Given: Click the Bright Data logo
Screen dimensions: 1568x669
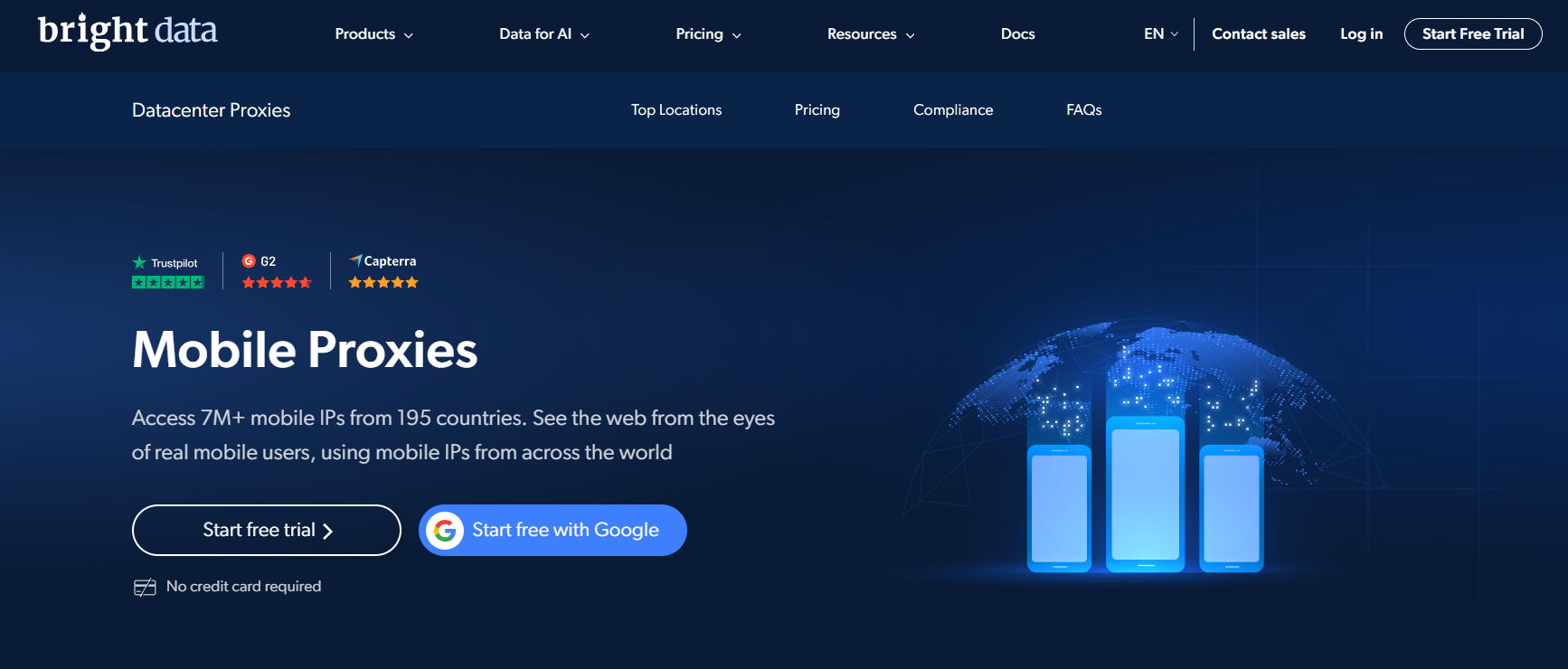Looking at the screenshot, I should (x=128, y=32).
